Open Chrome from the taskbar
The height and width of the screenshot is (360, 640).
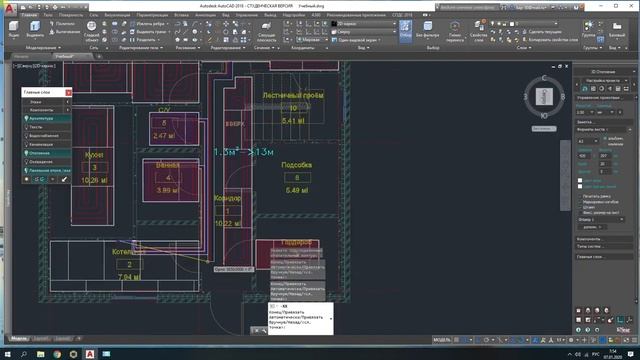click(x=57, y=354)
